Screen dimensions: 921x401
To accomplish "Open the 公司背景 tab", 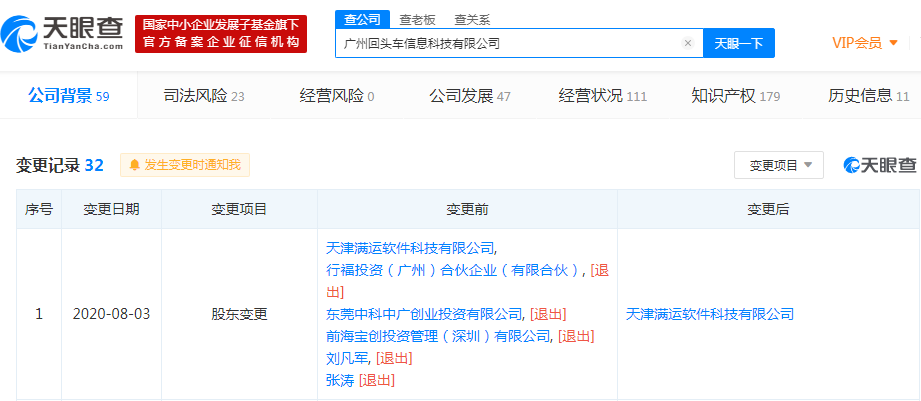I will tap(69, 96).
